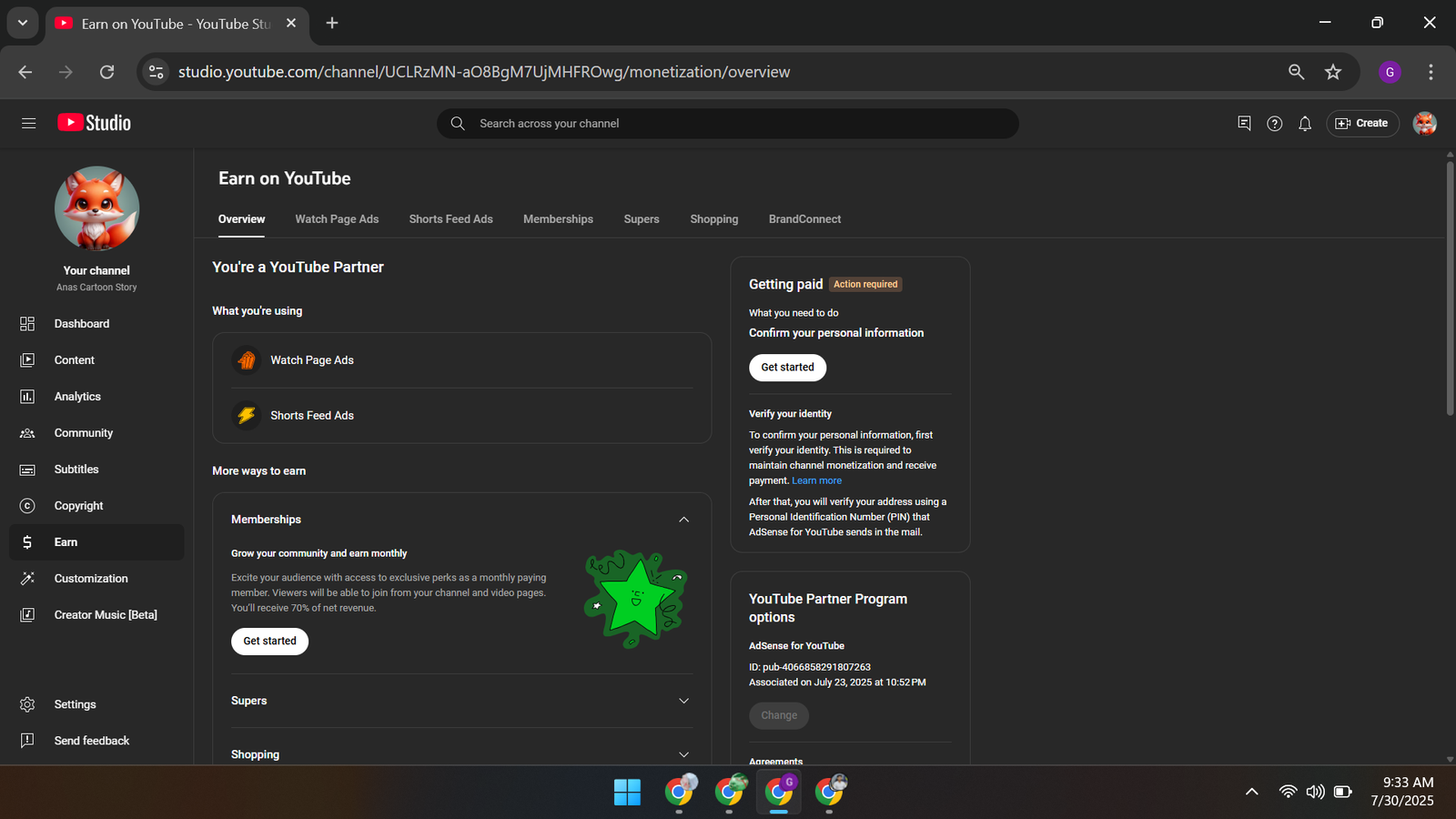Close the Earn on YouTube tab
Image resolution: width=1456 pixels, height=819 pixels.
pos(291,24)
